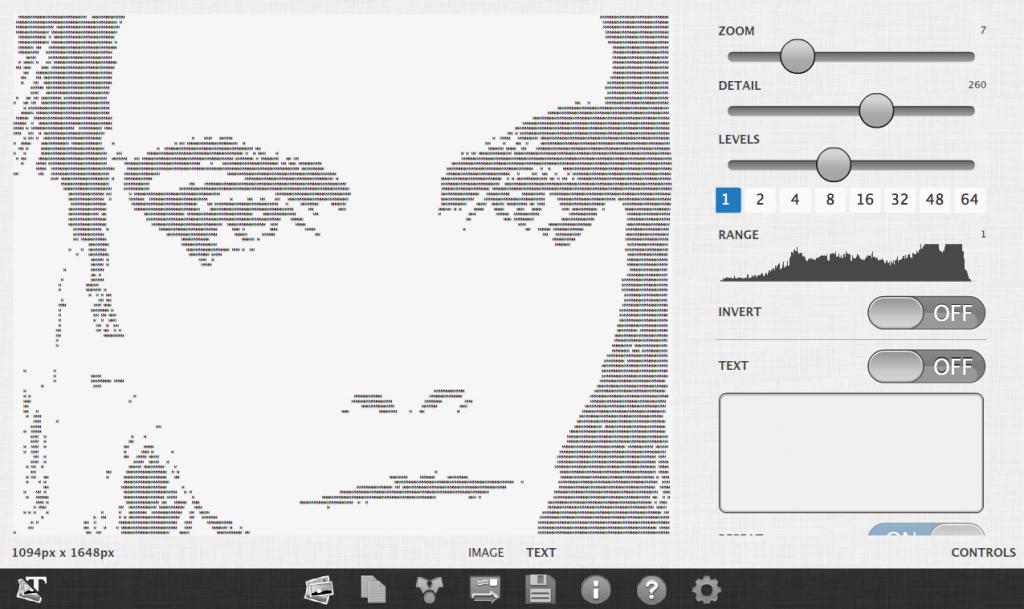1024x609 pixels.
Task: Select levels preset 1
Action: tap(728, 200)
